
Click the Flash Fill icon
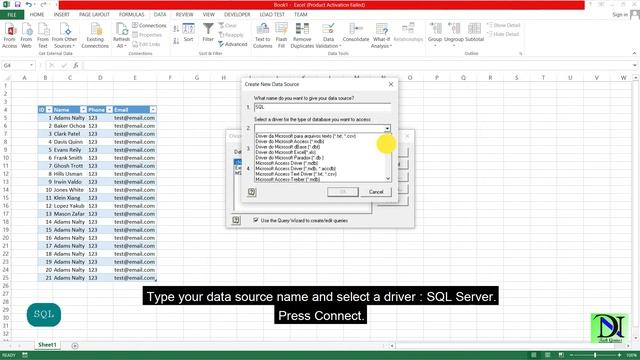[281, 35]
